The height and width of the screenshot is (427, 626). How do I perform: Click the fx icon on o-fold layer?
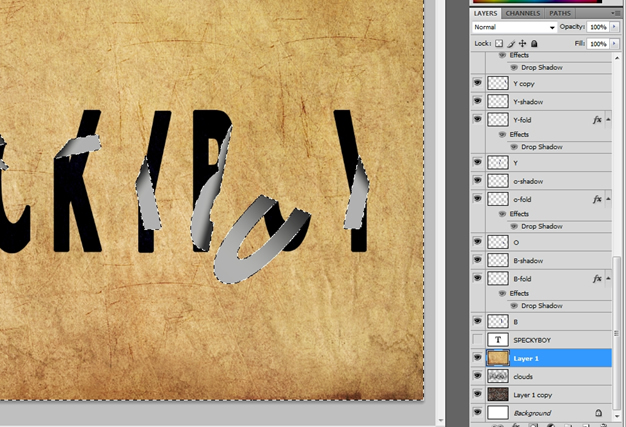(597, 199)
